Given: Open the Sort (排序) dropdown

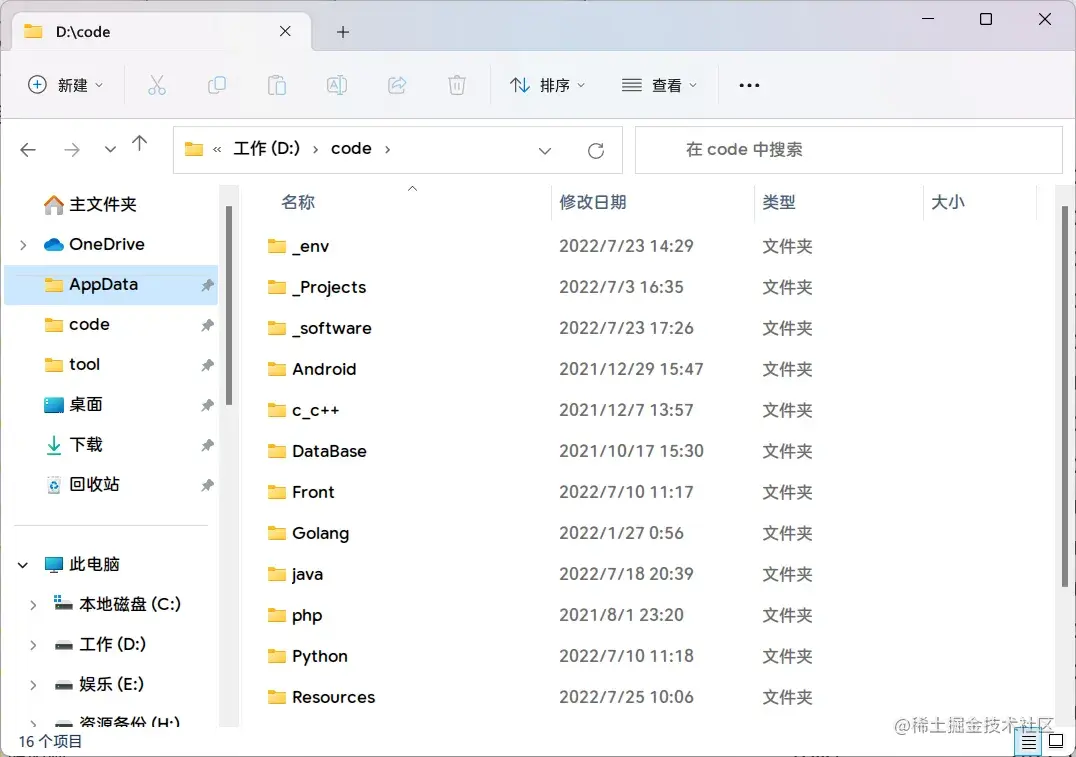Looking at the screenshot, I should [x=547, y=85].
